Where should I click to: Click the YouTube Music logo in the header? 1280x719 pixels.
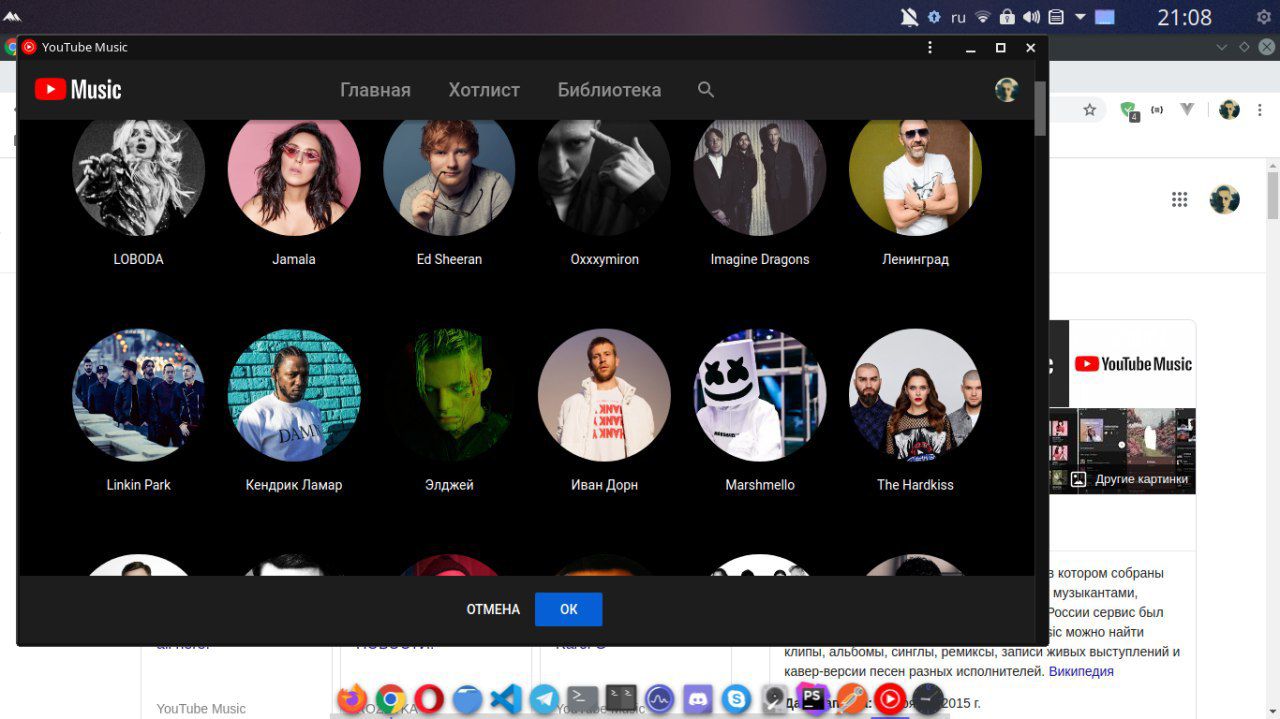click(78, 90)
